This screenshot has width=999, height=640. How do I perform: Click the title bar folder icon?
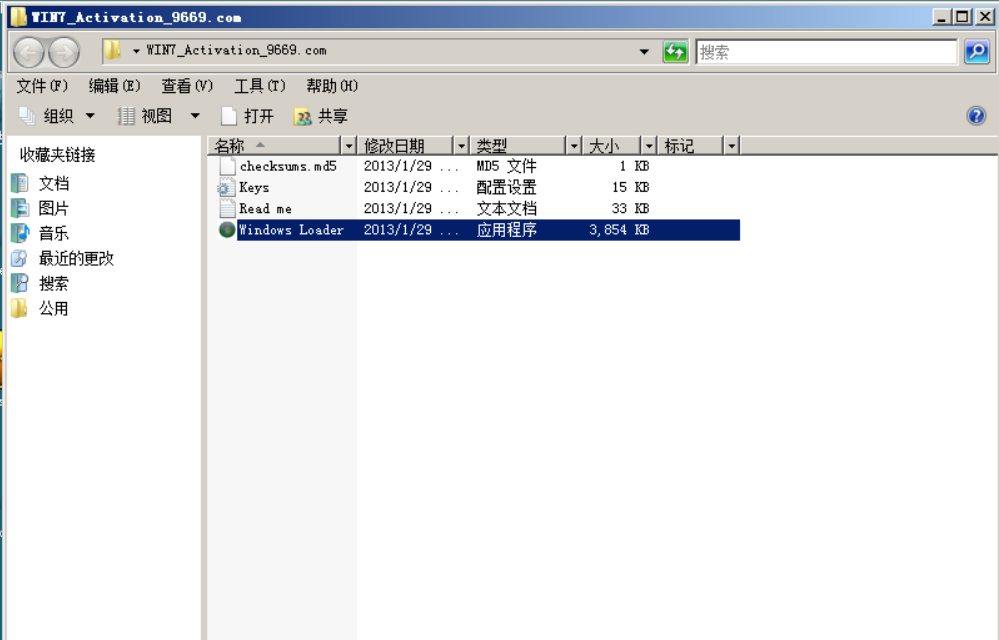tap(18, 17)
